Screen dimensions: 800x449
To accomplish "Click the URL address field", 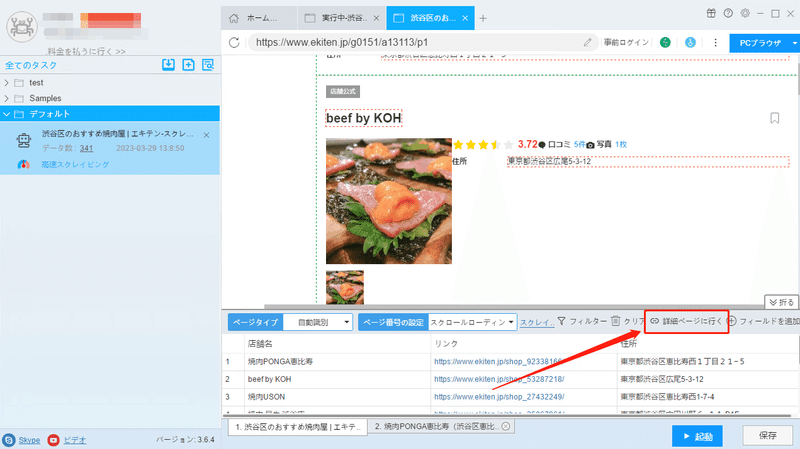I will click(x=421, y=42).
